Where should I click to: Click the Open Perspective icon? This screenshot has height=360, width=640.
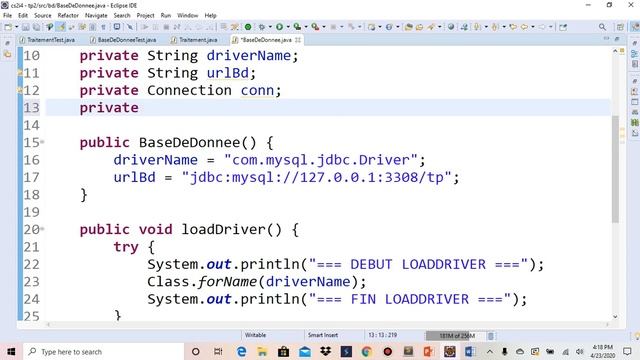pos(620,27)
